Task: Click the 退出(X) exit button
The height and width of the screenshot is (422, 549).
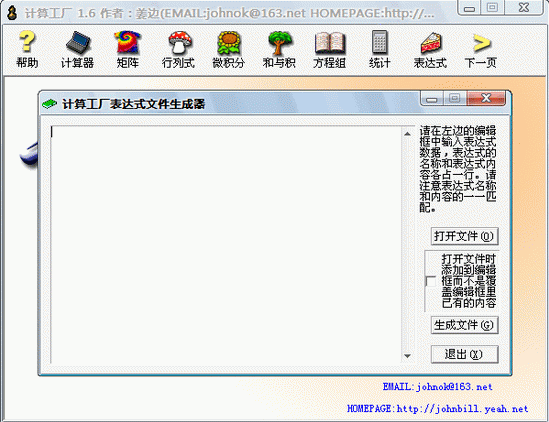Action: [464, 354]
